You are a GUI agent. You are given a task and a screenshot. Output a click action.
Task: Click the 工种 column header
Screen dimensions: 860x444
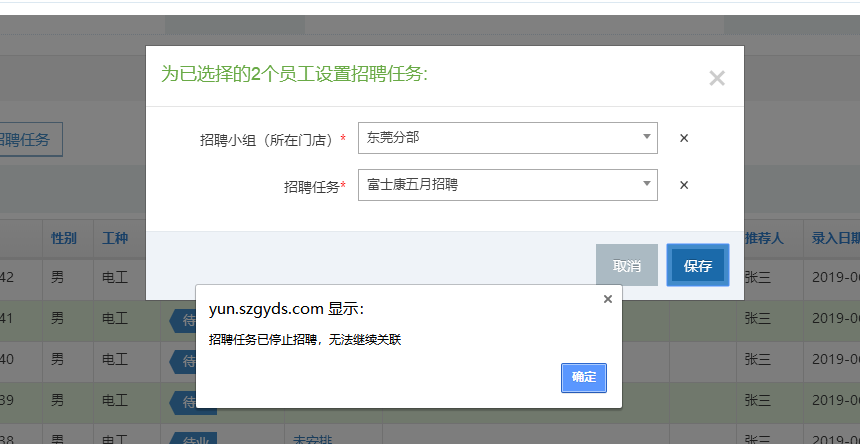pyautogui.click(x=115, y=239)
